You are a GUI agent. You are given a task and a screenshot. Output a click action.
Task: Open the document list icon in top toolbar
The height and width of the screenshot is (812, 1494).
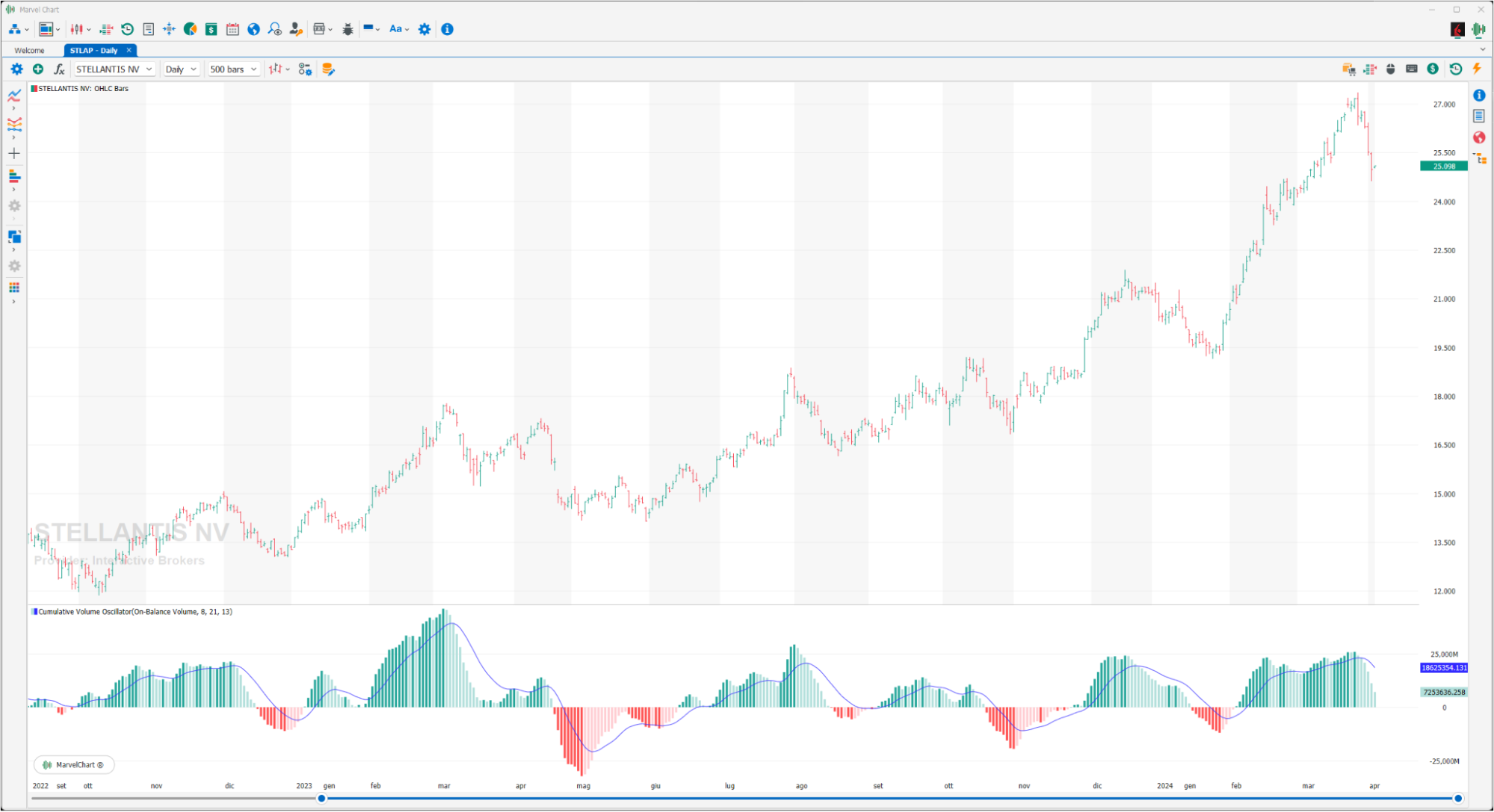coord(149,29)
